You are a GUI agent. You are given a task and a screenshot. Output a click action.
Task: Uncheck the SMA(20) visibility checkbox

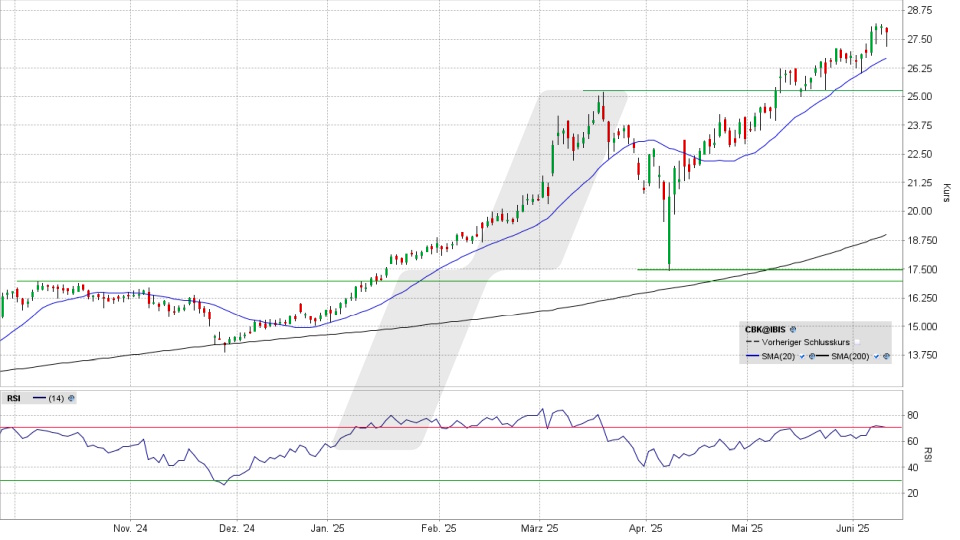802,356
